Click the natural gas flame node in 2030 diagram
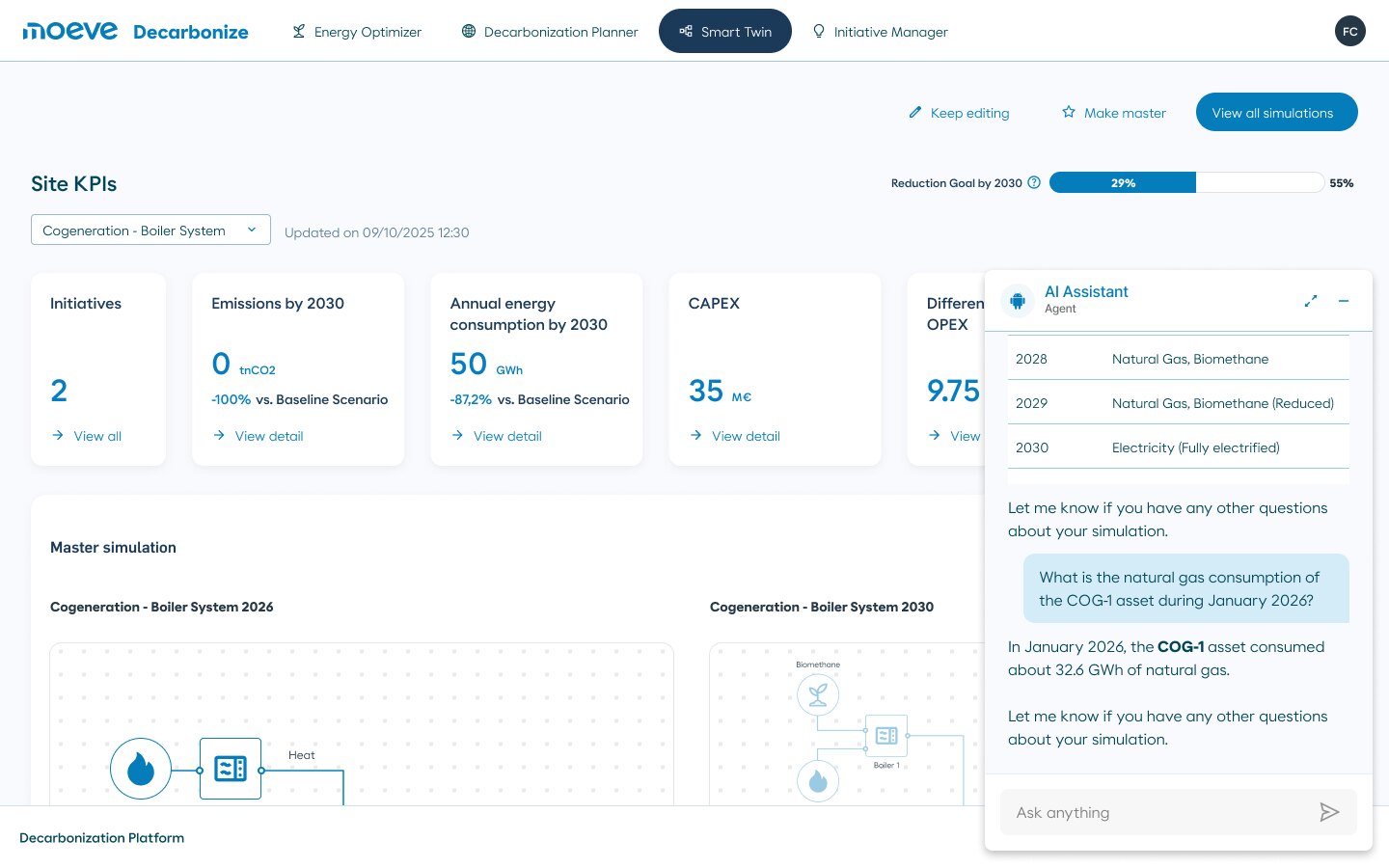This screenshot has width=1389, height=868. 818,780
